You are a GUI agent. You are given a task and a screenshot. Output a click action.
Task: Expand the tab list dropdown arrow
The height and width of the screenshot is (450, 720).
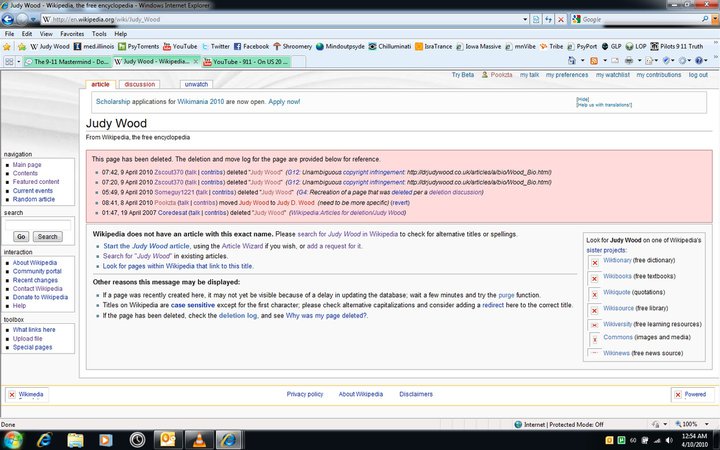click(18, 61)
